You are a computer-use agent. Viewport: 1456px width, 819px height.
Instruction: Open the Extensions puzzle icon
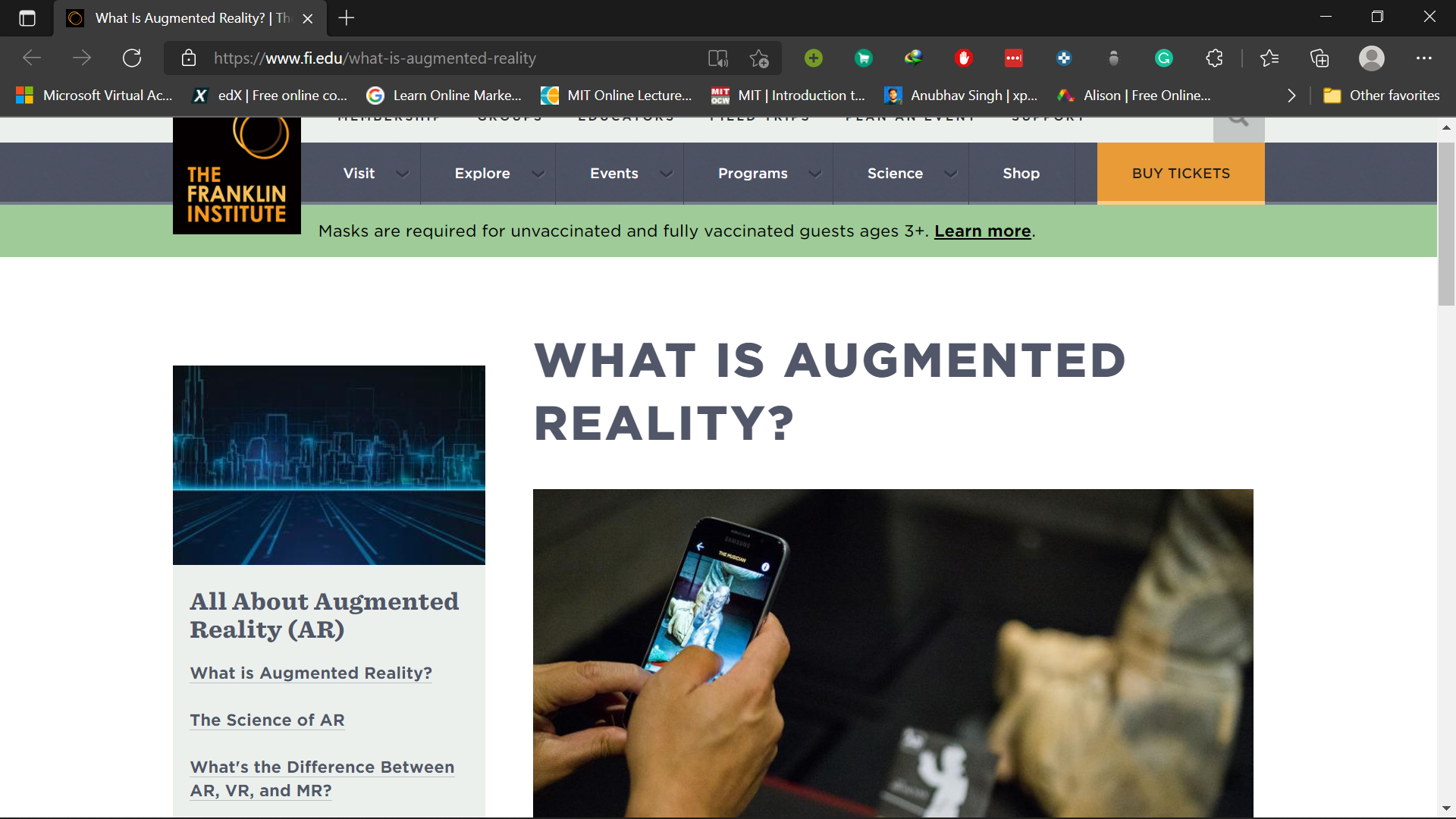pyautogui.click(x=1214, y=58)
